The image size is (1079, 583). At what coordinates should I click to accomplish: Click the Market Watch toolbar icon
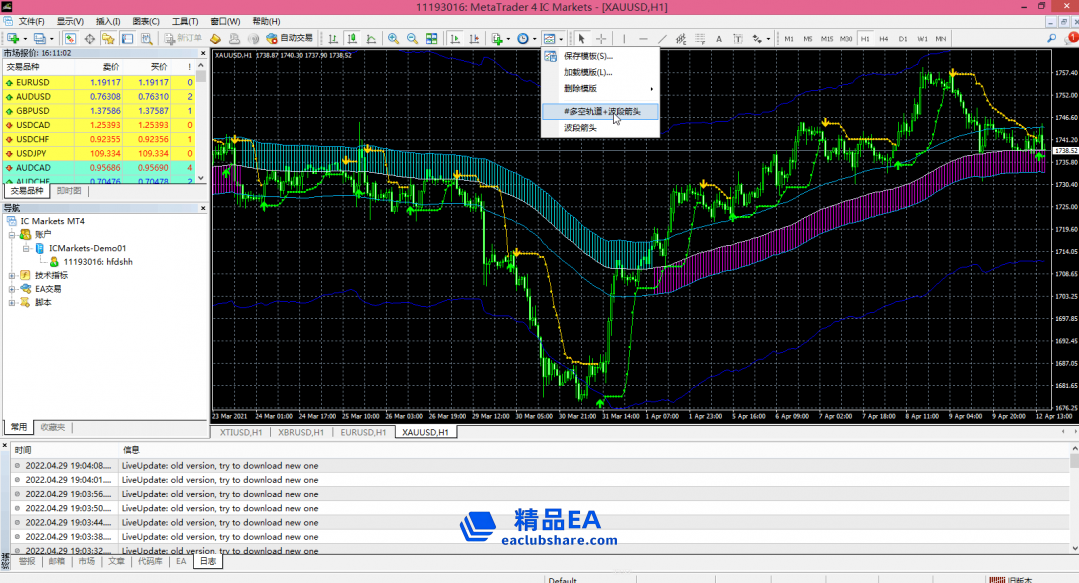pos(71,39)
